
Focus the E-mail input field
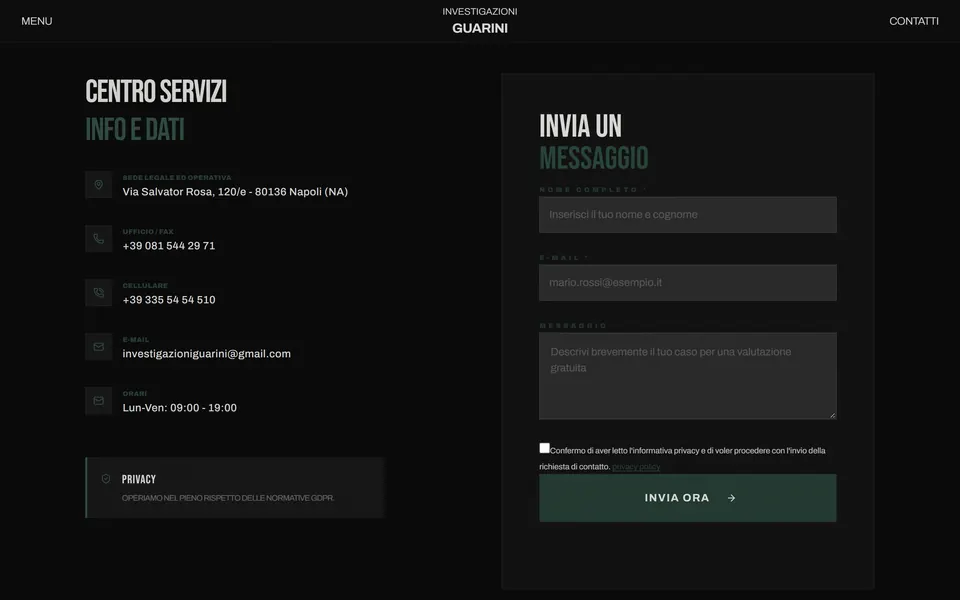[688, 282]
